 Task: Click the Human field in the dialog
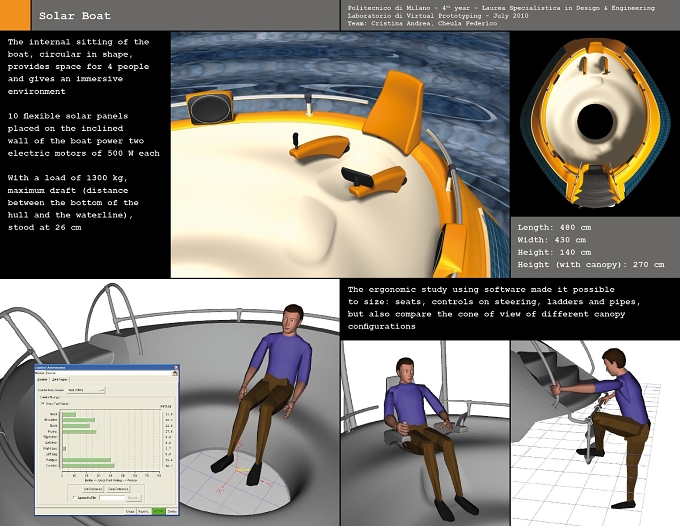[108, 373]
